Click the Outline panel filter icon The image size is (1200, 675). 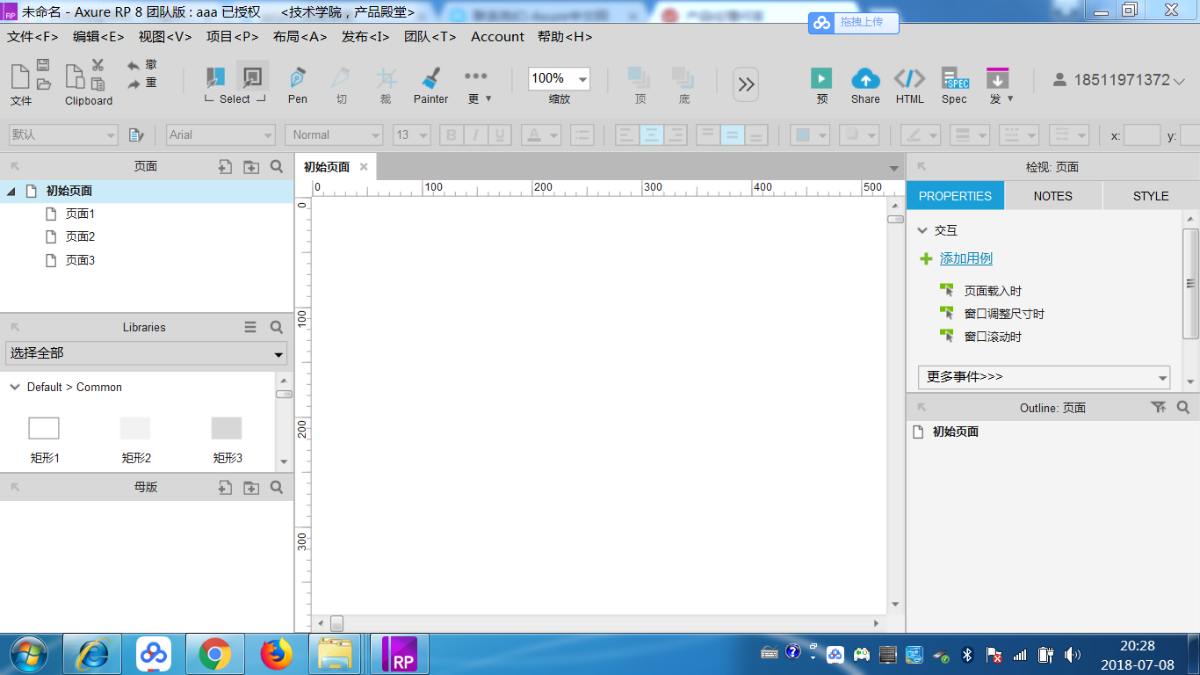pos(1158,407)
